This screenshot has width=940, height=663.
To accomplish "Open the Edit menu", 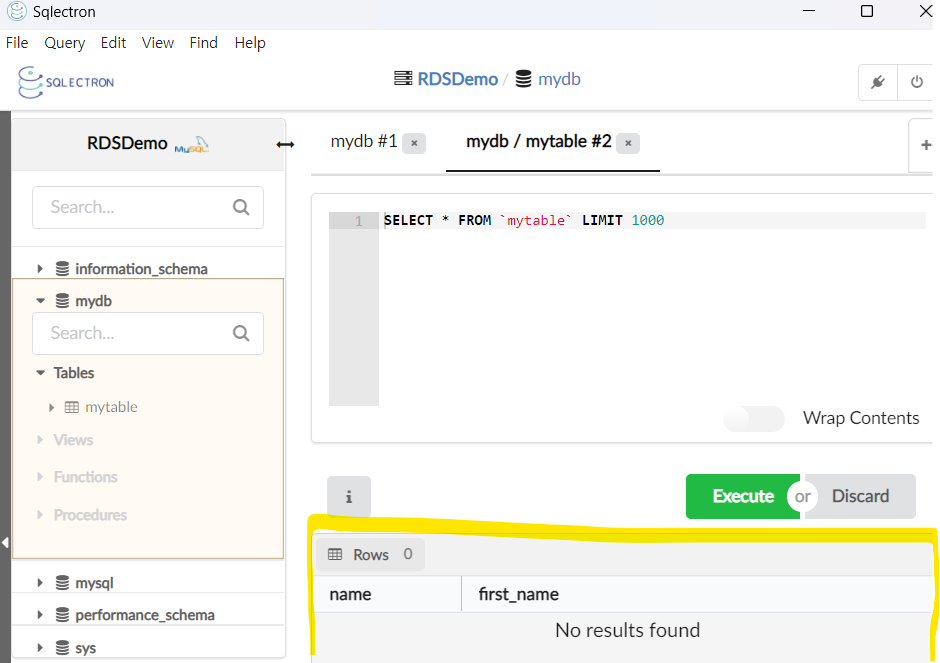I will (113, 43).
